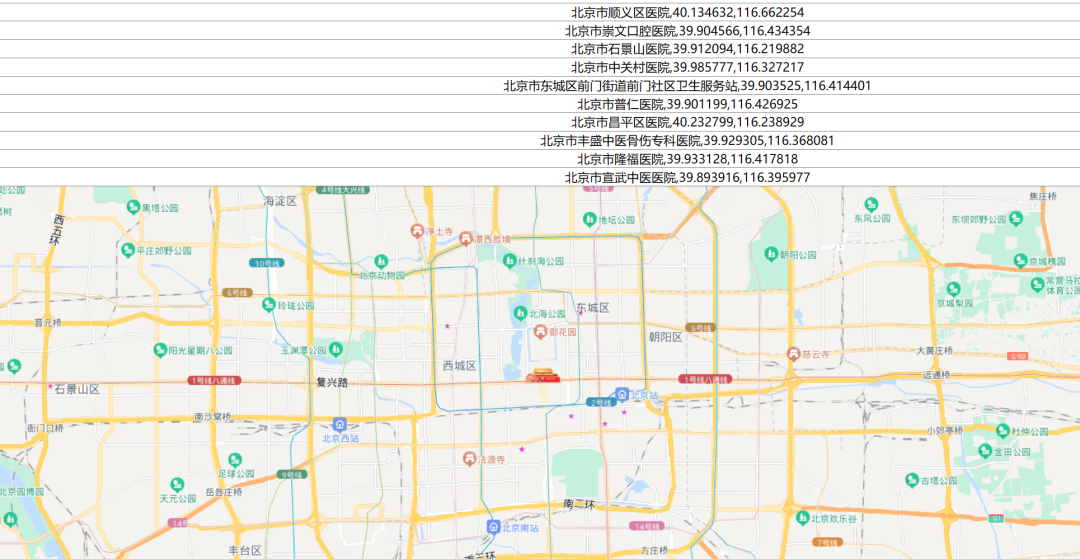Select row 北京市东城区前门街道前门社区卫生服务站

(540, 86)
